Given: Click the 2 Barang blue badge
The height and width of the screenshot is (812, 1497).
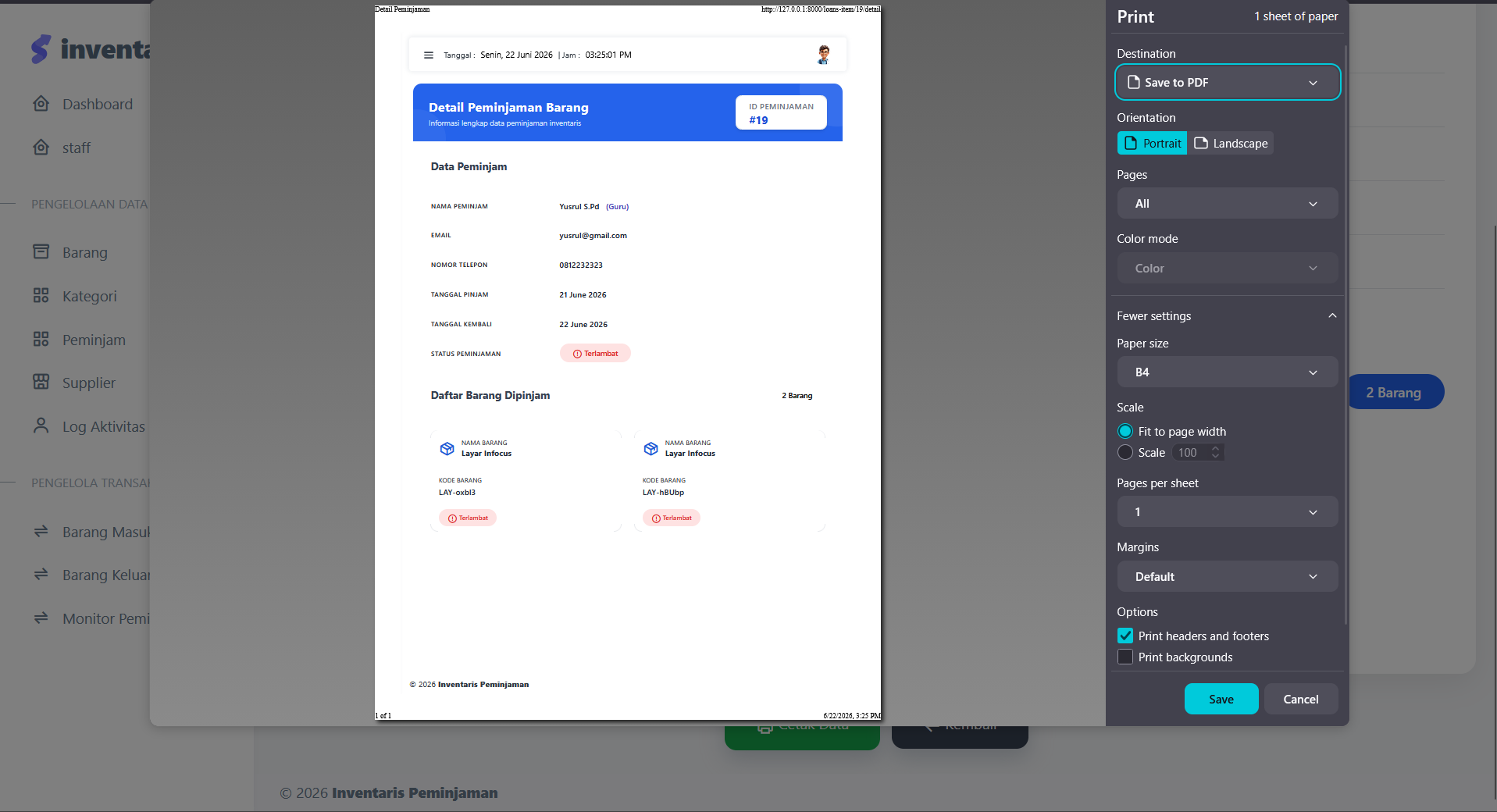Looking at the screenshot, I should tap(1396, 392).
